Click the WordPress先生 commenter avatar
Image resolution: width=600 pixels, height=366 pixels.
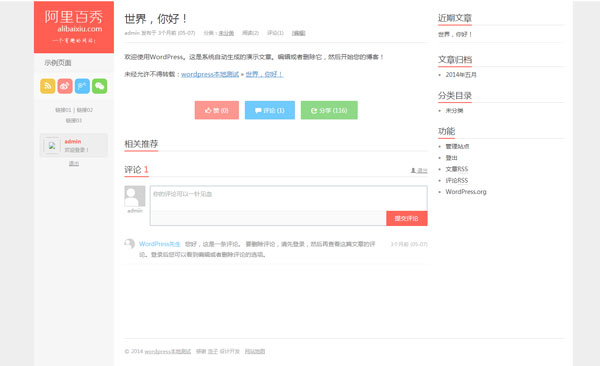[x=130, y=244]
